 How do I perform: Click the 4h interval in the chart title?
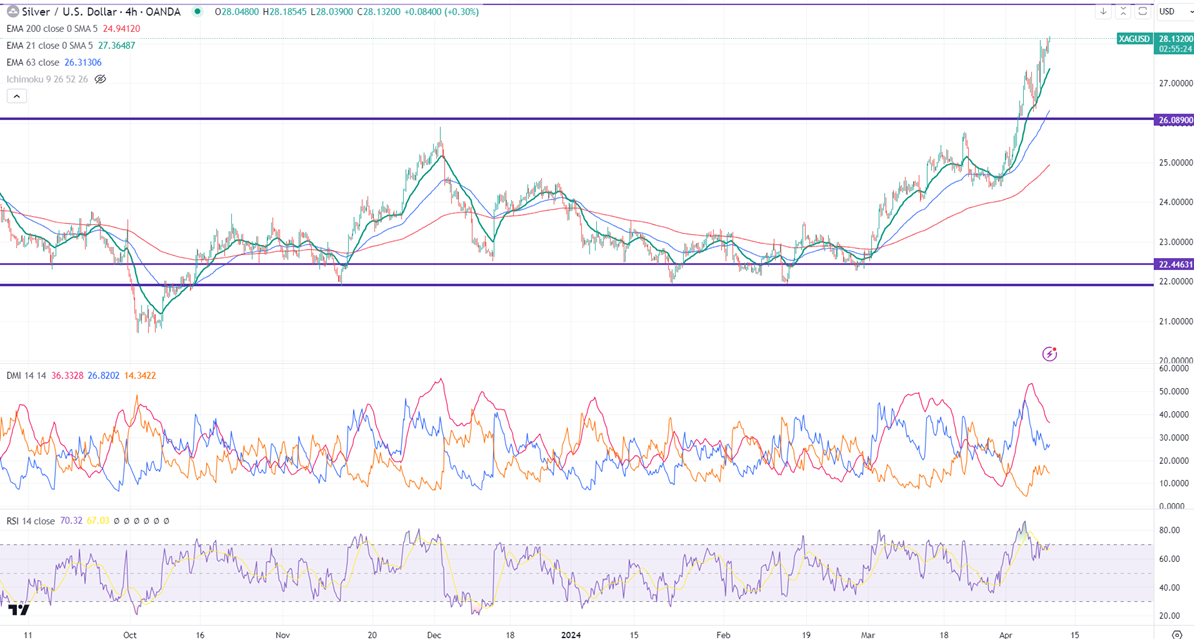pyautogui.click(x=131, y=11)
